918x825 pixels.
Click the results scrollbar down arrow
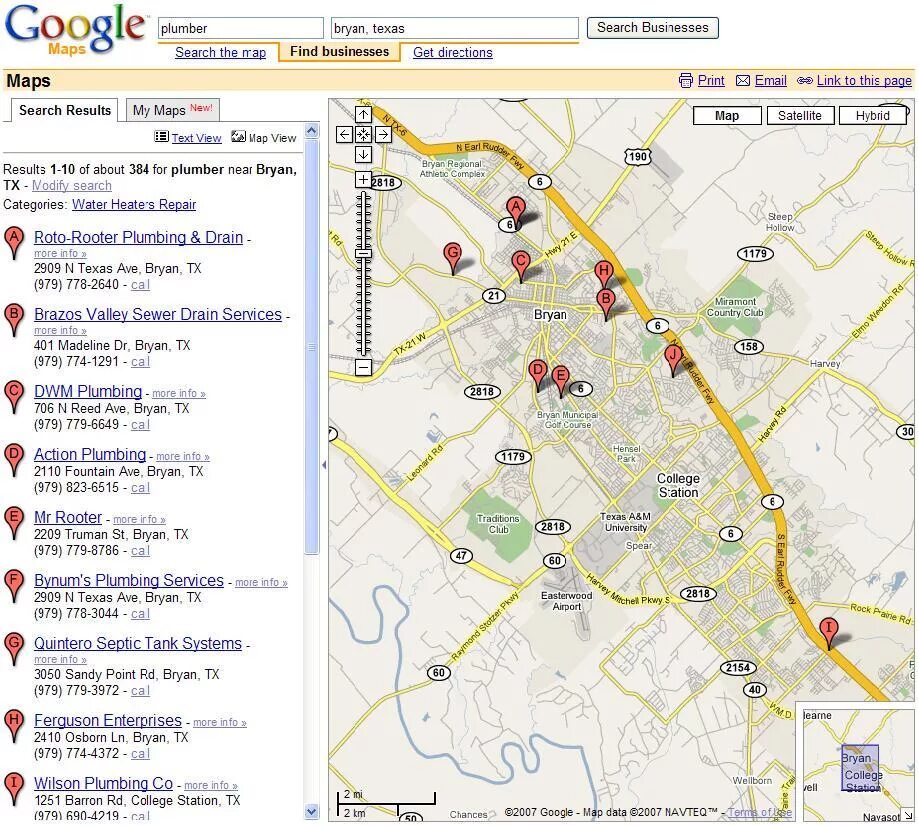pyautogui.click(x=312, y=812)
